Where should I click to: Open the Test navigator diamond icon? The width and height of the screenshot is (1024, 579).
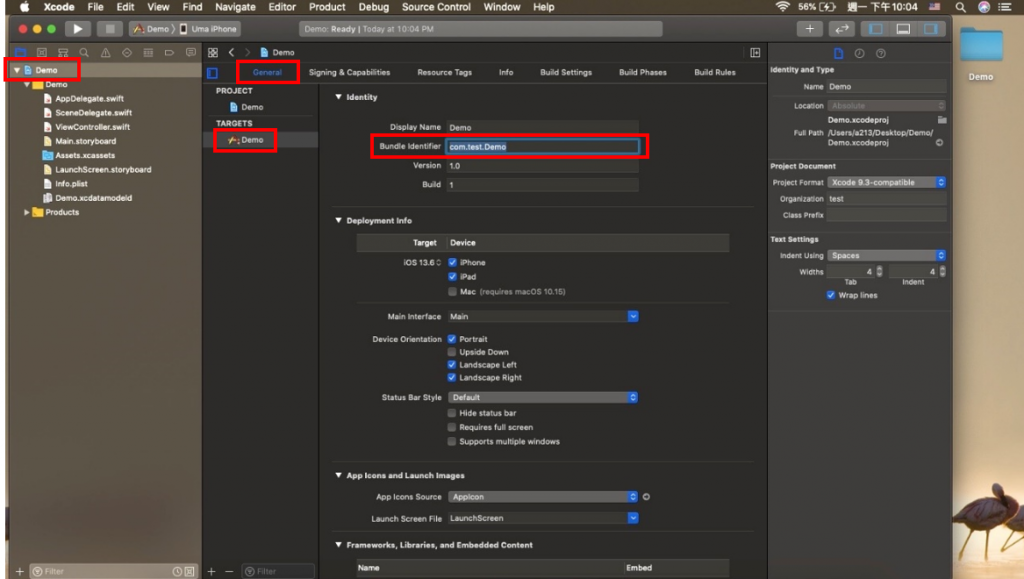(127, 52)
